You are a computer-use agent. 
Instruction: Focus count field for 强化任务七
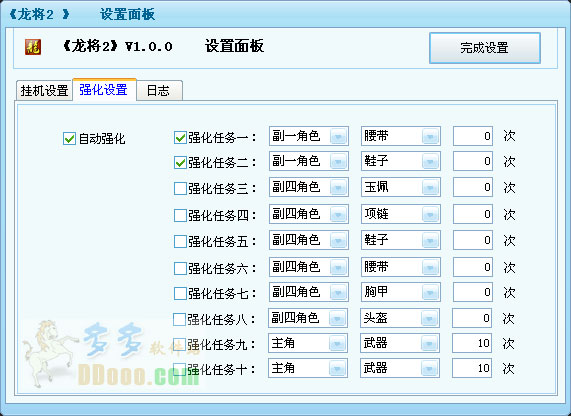(x=473, y=292)
